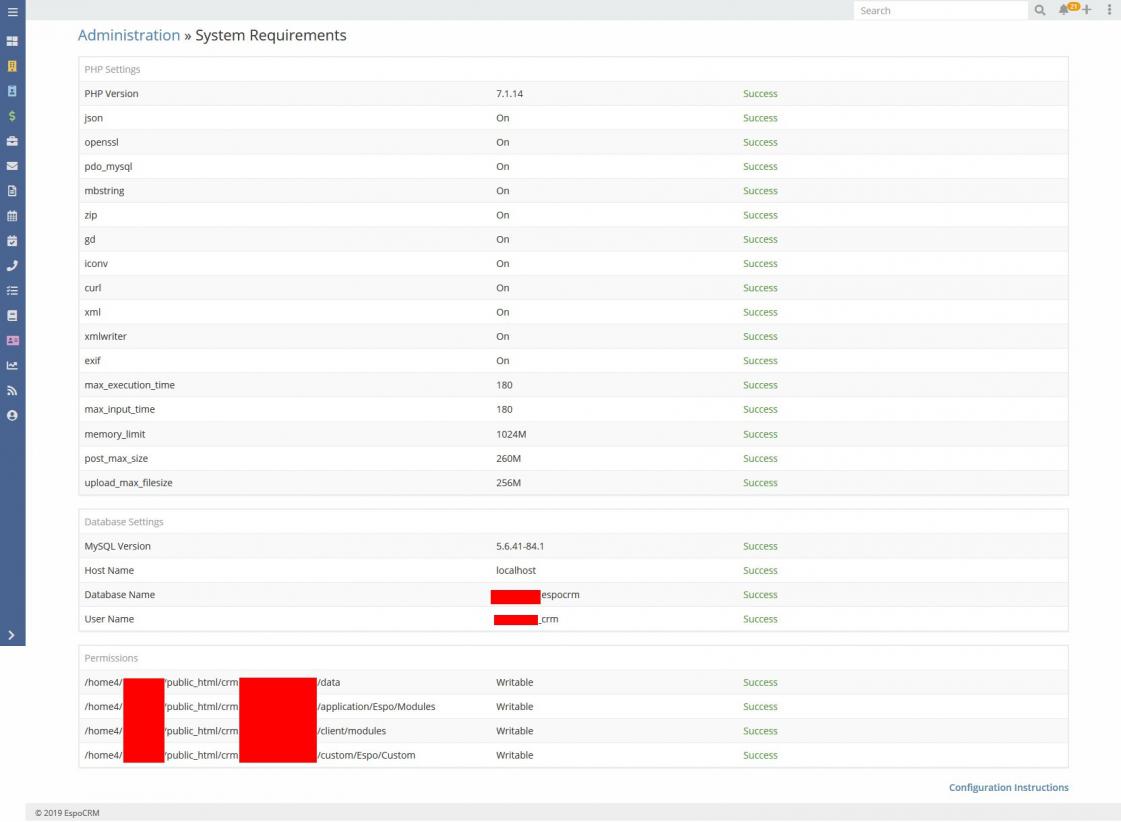The width and height of the screenshot is (1121, 822).
Task: Open Emails via the envelope icon
Action: click(x=12, y=166)
